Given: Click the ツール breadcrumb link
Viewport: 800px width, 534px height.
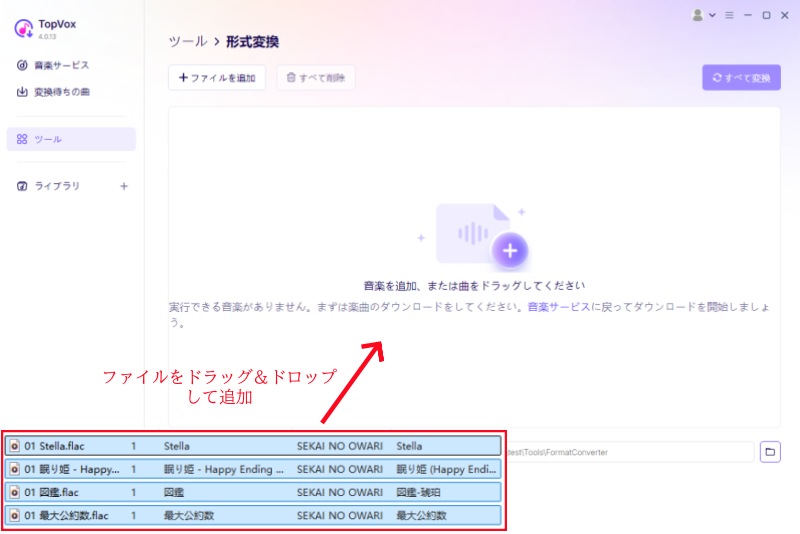Looking at the screenshot, I should tap(188, 41).
